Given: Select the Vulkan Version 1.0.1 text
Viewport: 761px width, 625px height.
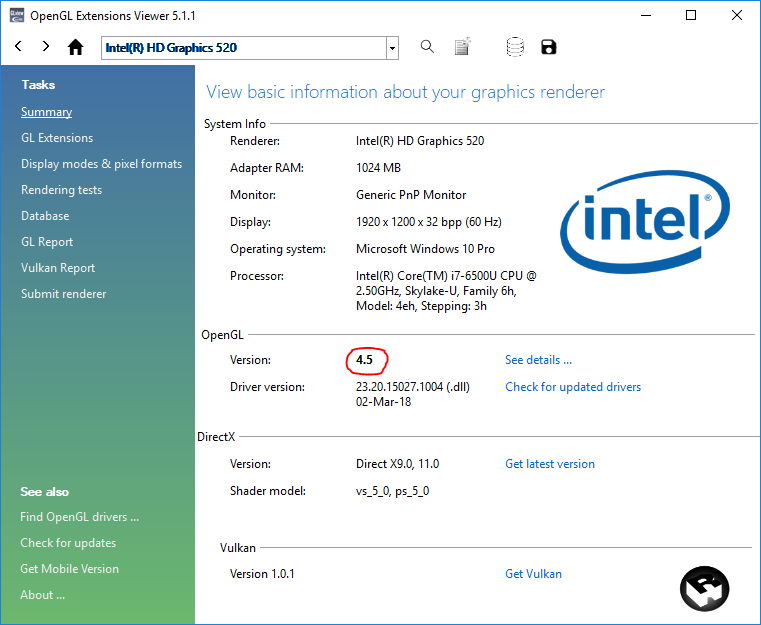Looking at the screenshot, I should coord(262,574).
